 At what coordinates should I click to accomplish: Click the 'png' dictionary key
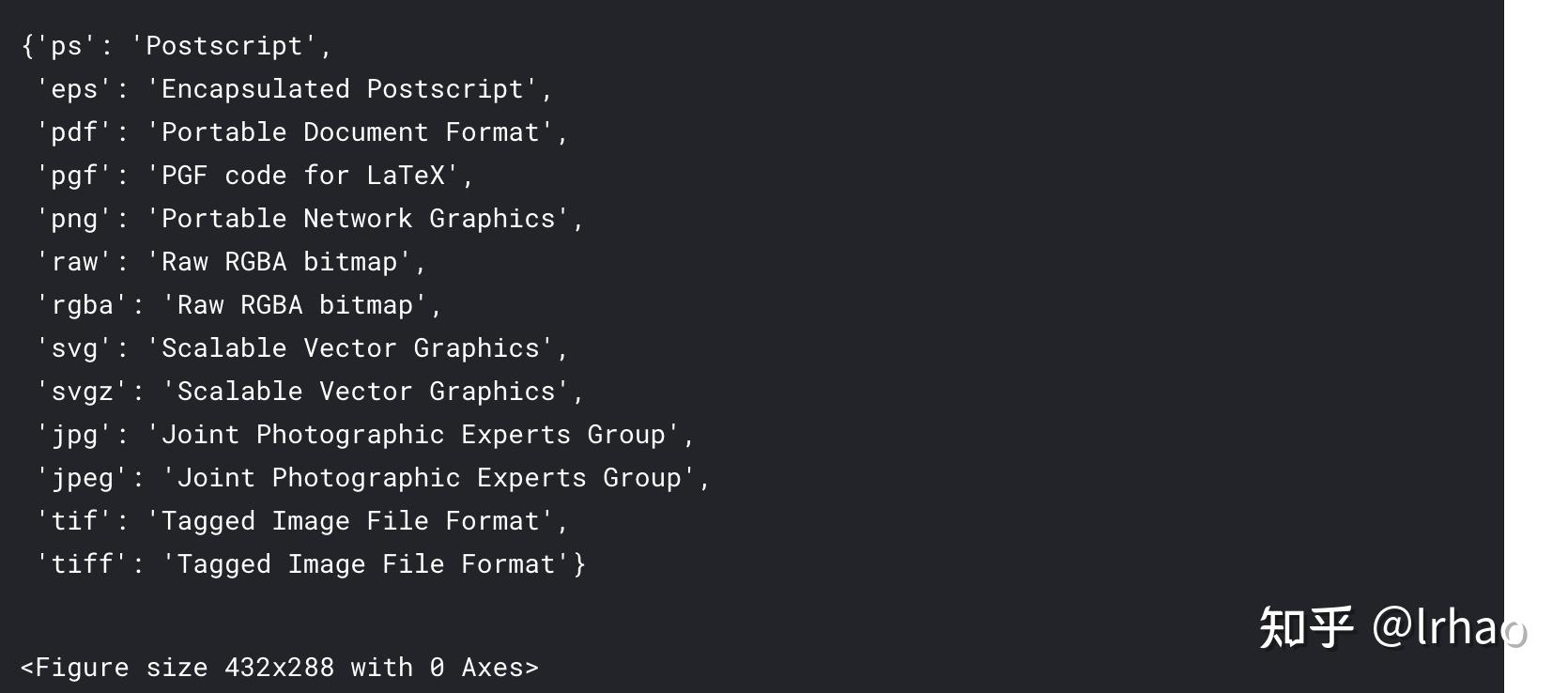[74, 219]
